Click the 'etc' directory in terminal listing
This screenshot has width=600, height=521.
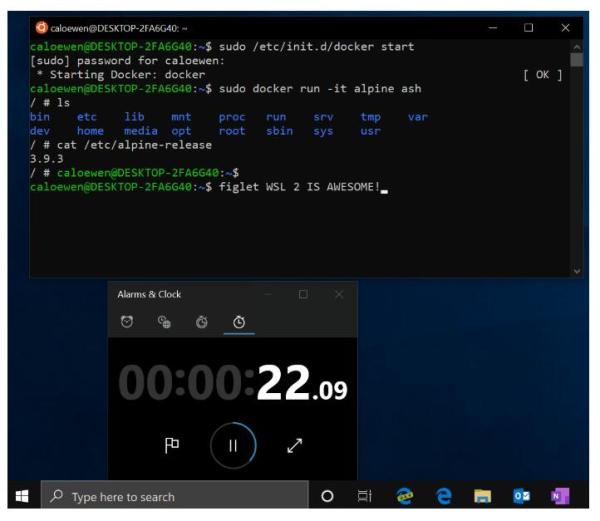(x=87, y=117)
